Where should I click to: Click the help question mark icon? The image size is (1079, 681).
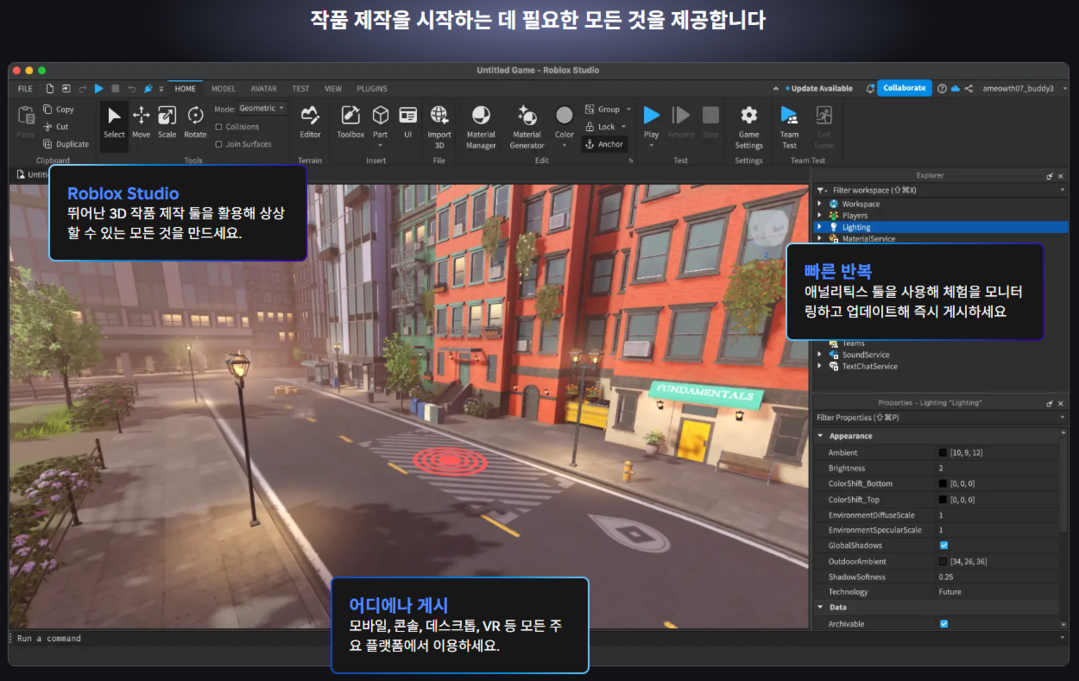click(942, 89)
